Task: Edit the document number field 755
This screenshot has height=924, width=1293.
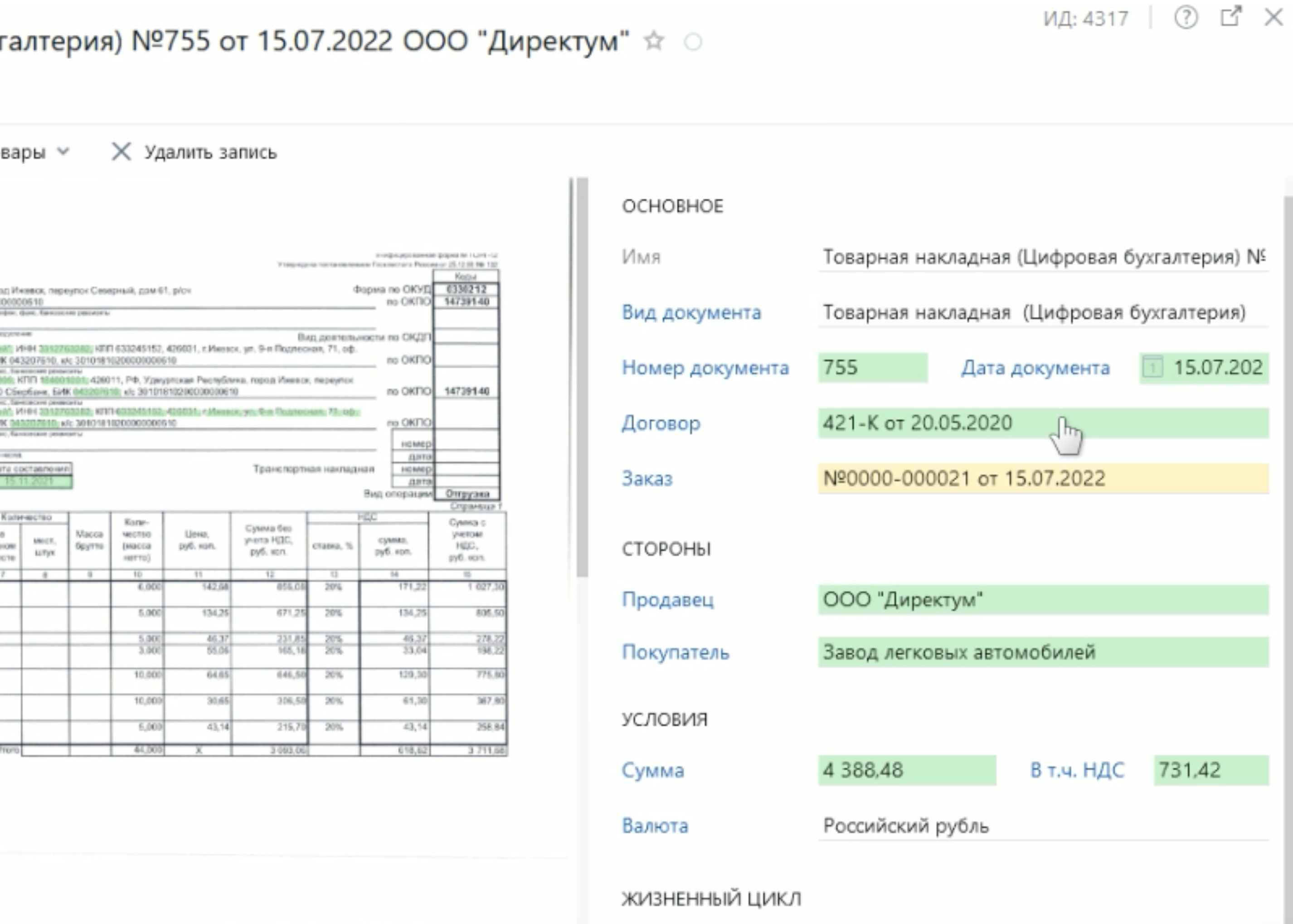Action: 873,368
